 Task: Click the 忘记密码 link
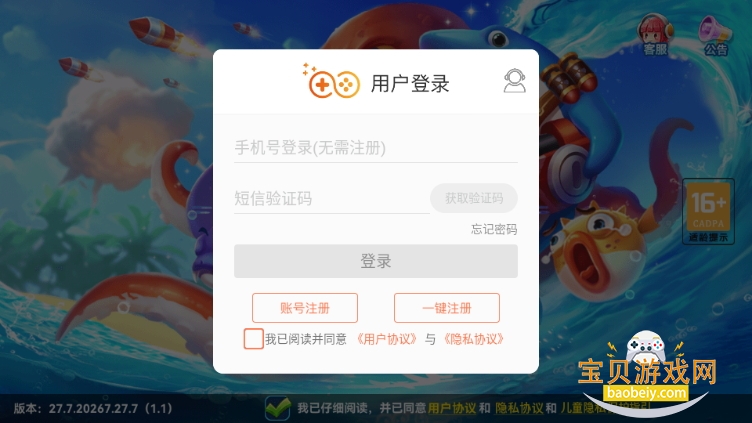pos(494,229)
